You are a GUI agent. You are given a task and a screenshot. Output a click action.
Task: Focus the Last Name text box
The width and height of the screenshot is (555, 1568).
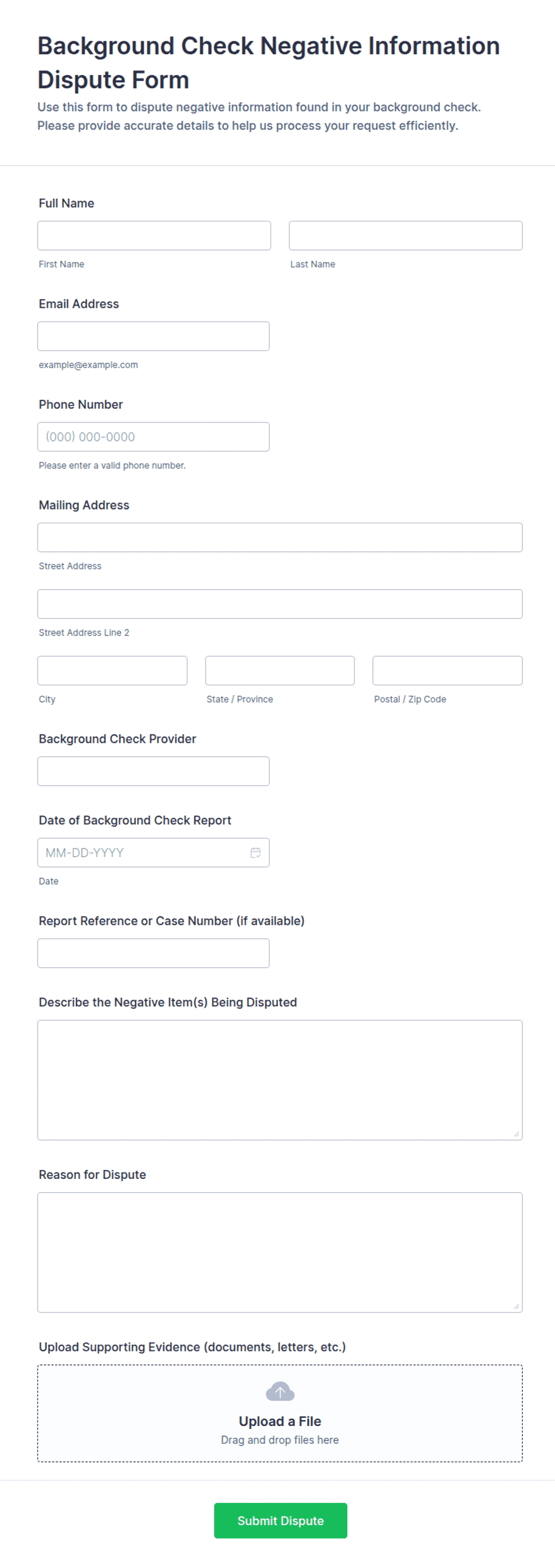coord(405,236)
